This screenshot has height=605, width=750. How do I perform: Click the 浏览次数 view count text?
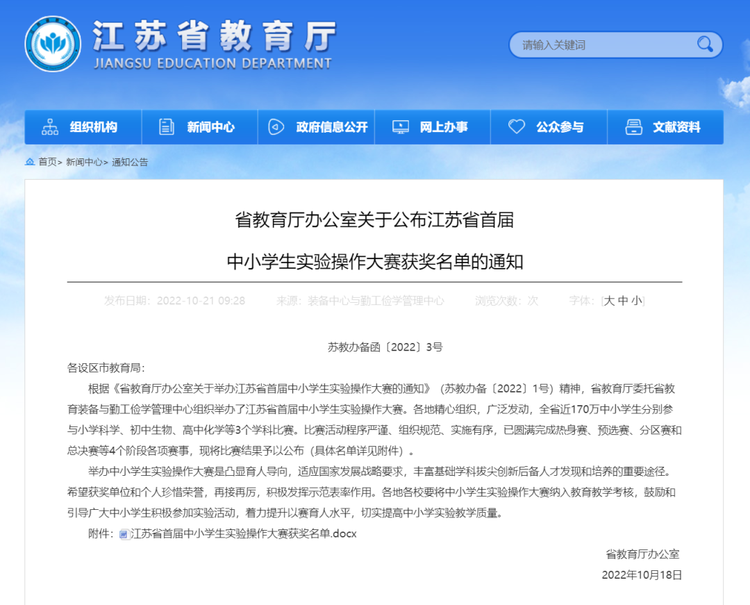[507, 301]
